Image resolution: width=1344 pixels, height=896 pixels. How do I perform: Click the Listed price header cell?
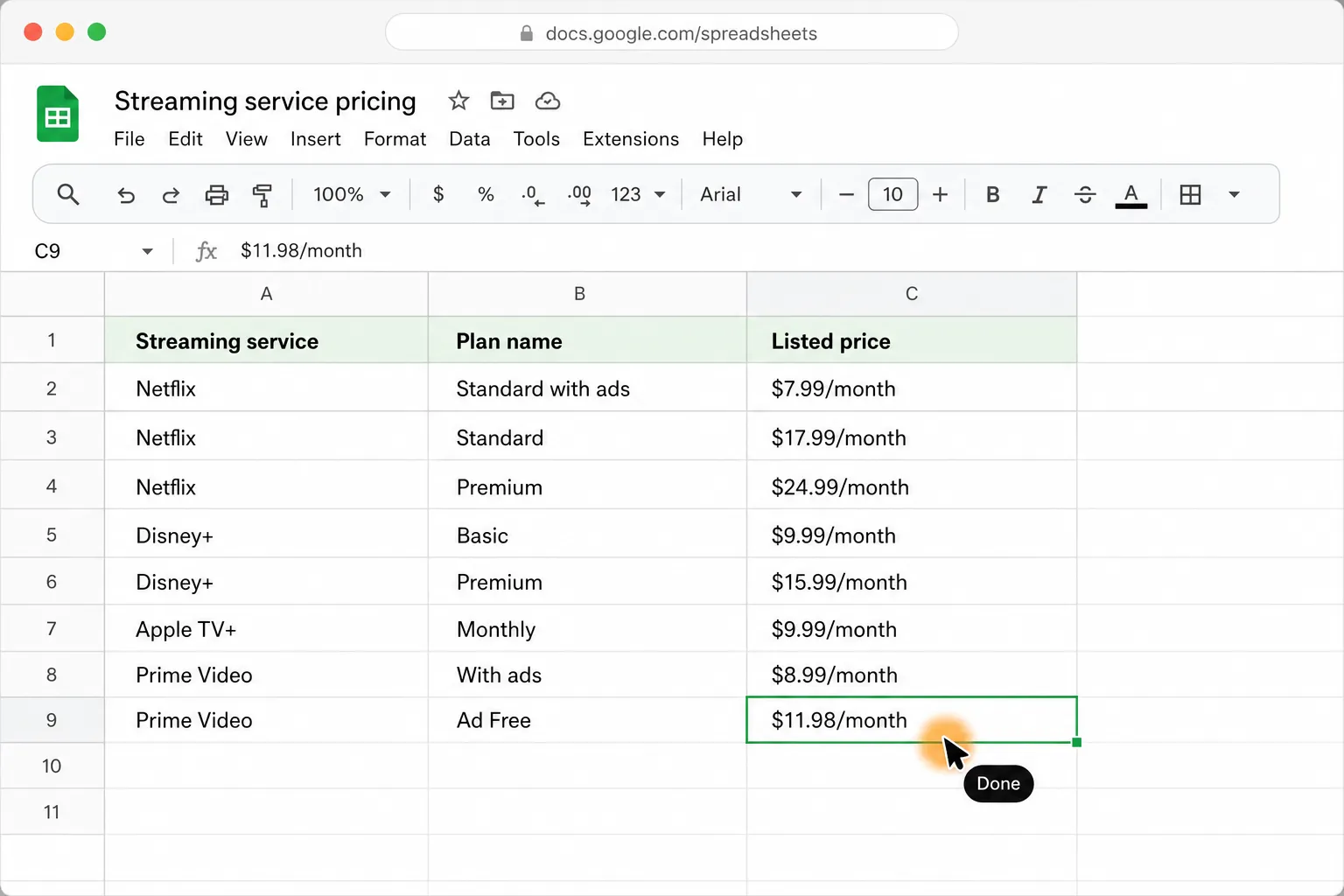[912, 340]
